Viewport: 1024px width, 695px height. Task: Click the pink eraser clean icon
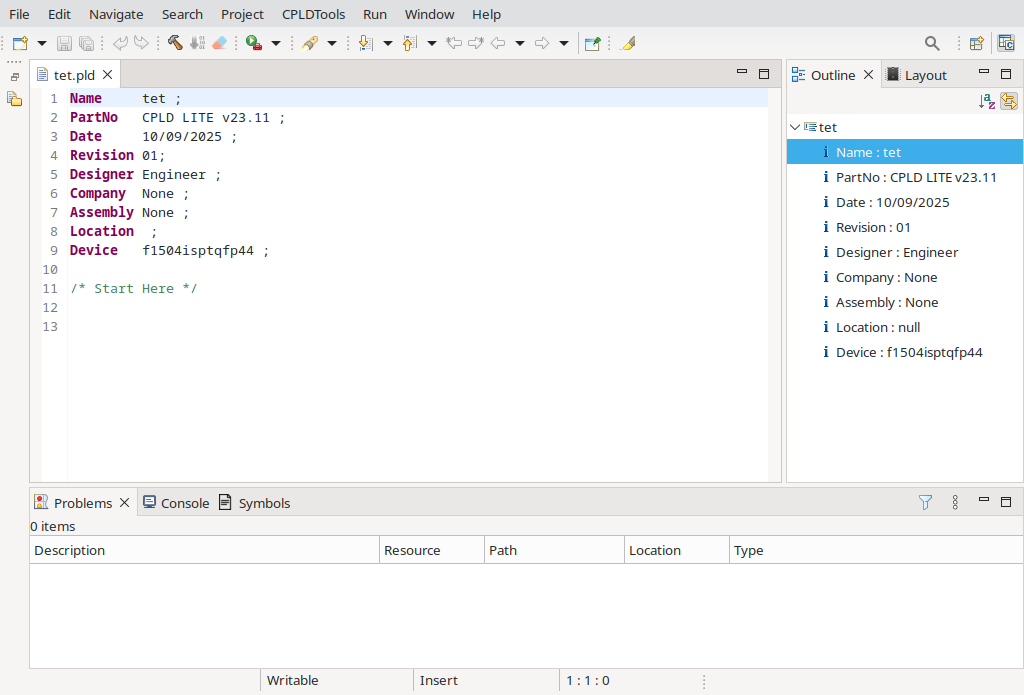[221, 43]
